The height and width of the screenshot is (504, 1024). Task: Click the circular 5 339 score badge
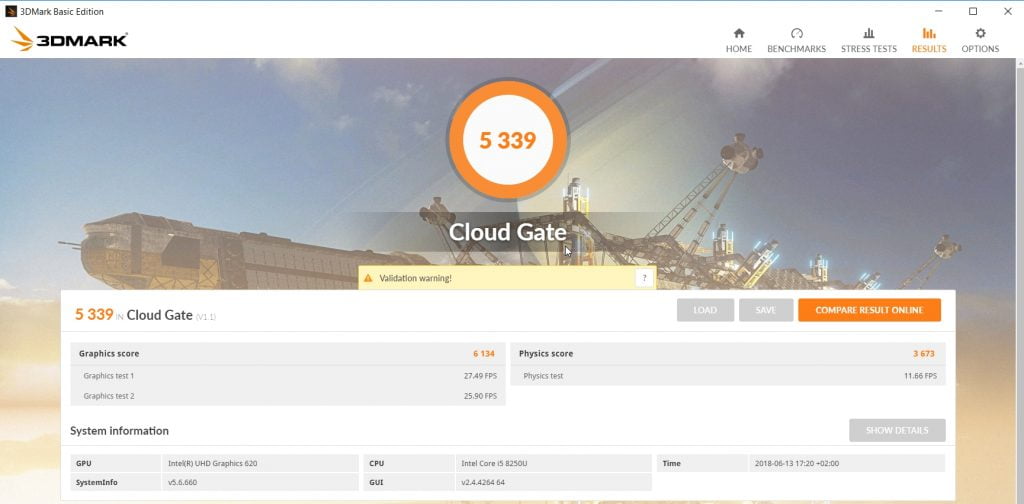pyautogui.click(x=507, y=140)
